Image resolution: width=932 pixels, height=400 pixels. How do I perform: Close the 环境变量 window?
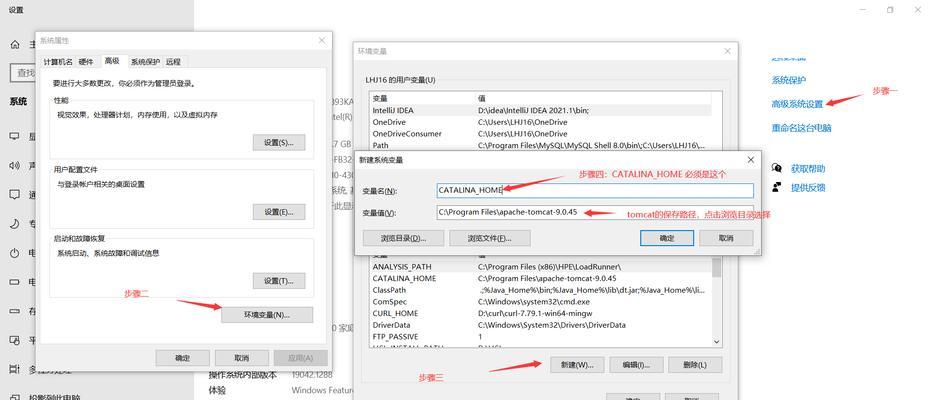(728, 51)
